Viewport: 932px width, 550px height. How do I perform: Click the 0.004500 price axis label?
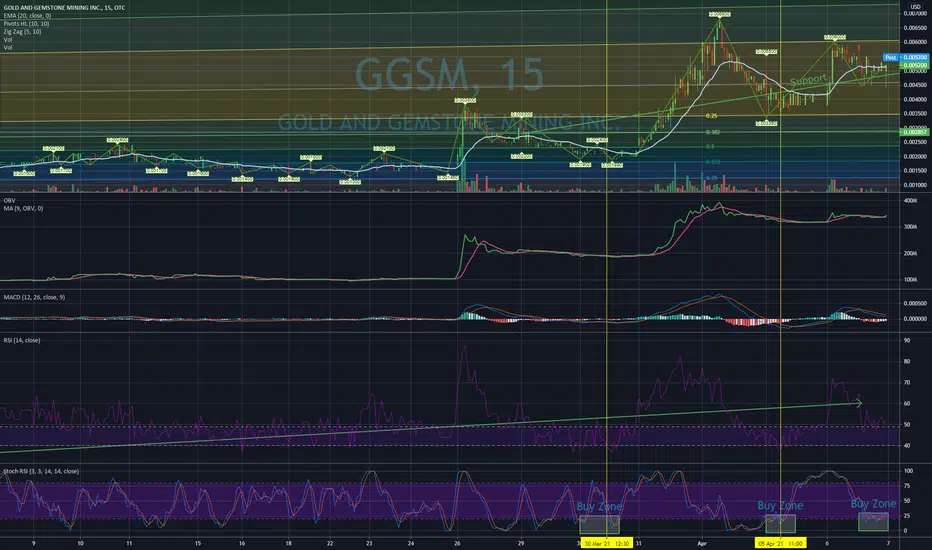[915, 85]
